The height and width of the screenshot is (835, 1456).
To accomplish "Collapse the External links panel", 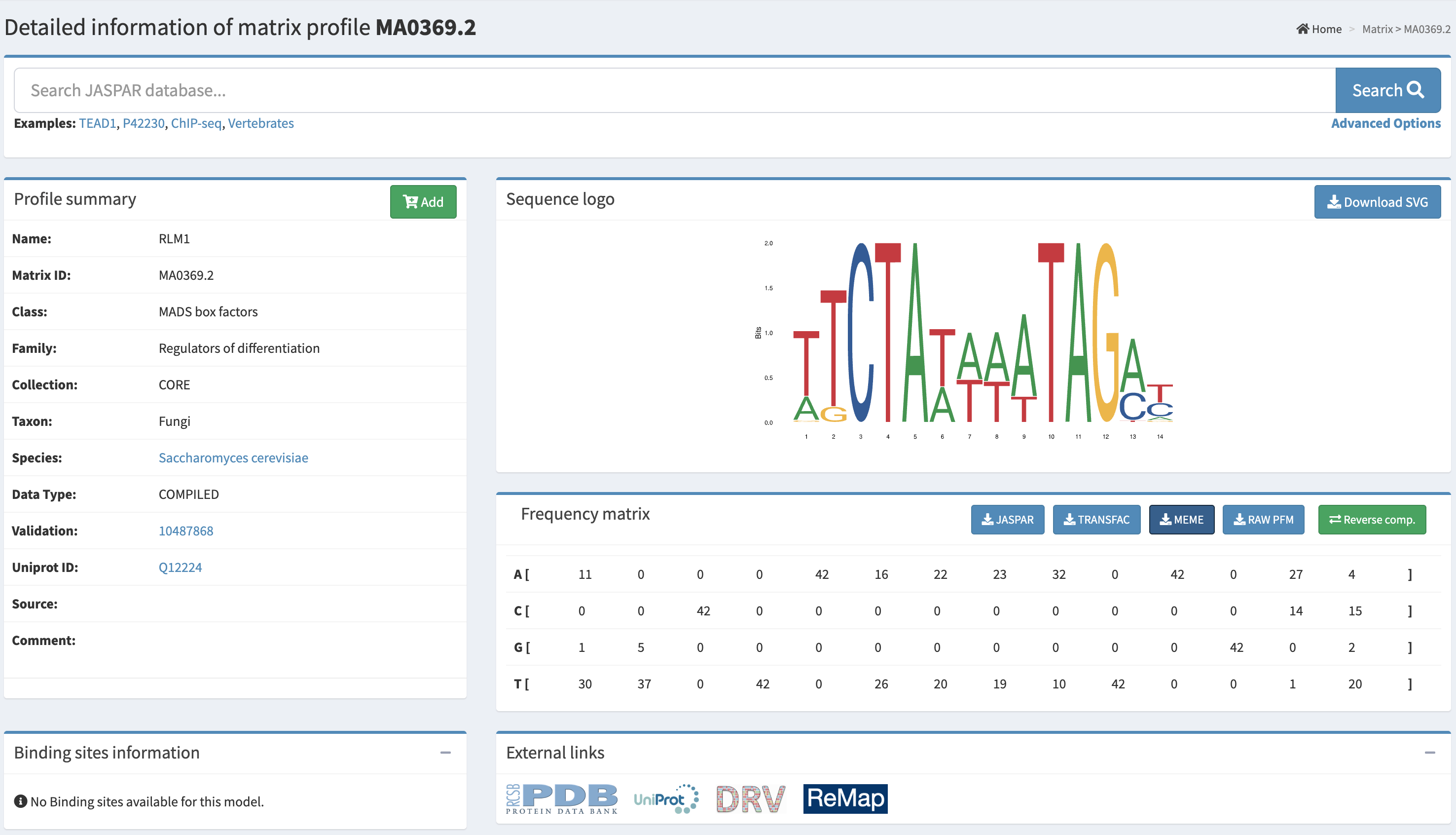I will [1430, 753].
